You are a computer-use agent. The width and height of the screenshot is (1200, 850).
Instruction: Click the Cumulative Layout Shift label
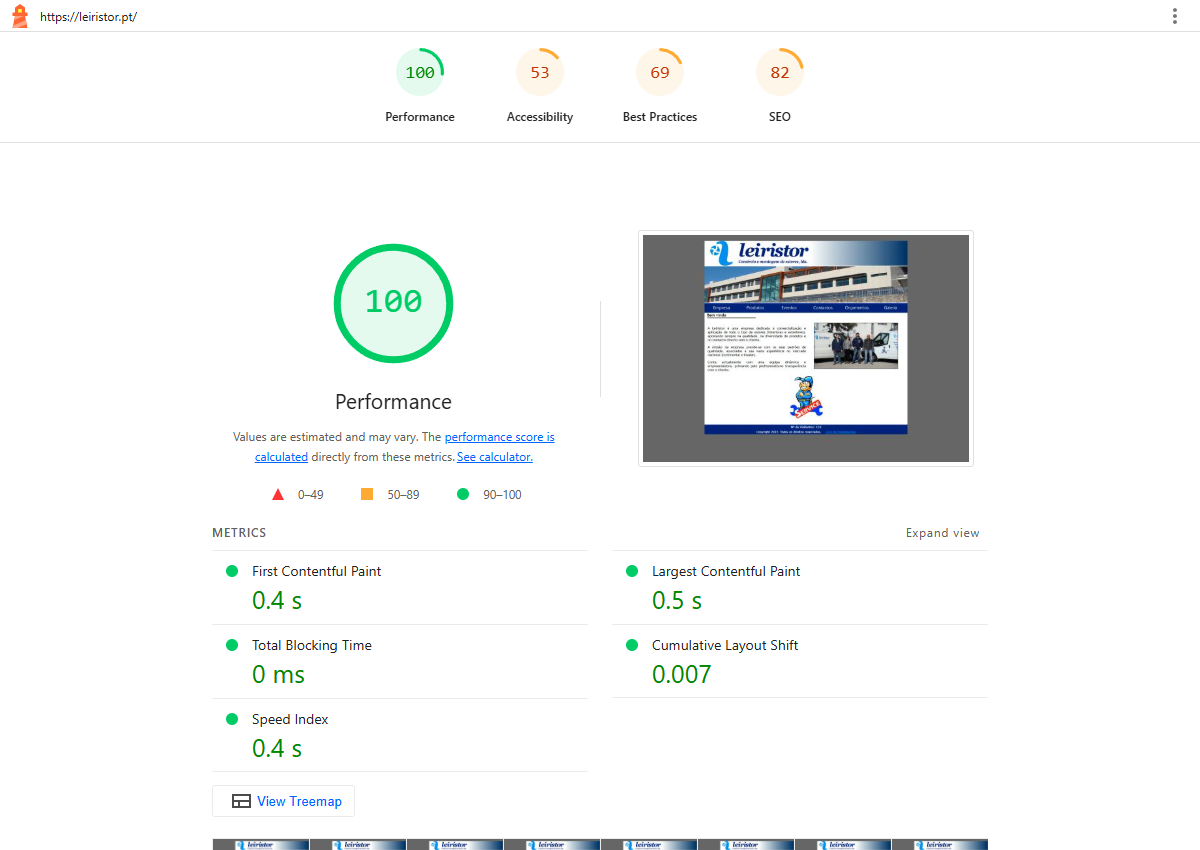725,645
